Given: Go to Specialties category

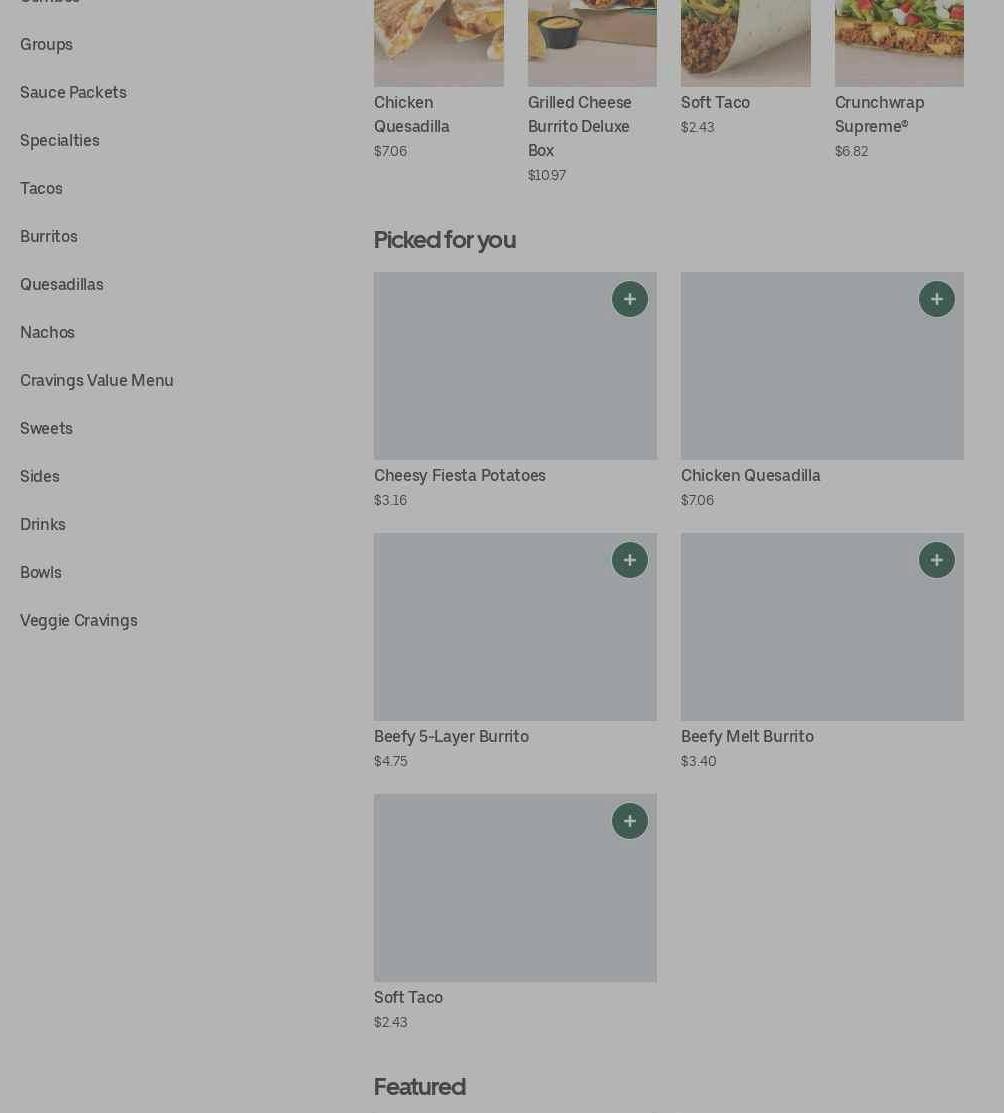Looking at the screenshot, I should [60, 141].
